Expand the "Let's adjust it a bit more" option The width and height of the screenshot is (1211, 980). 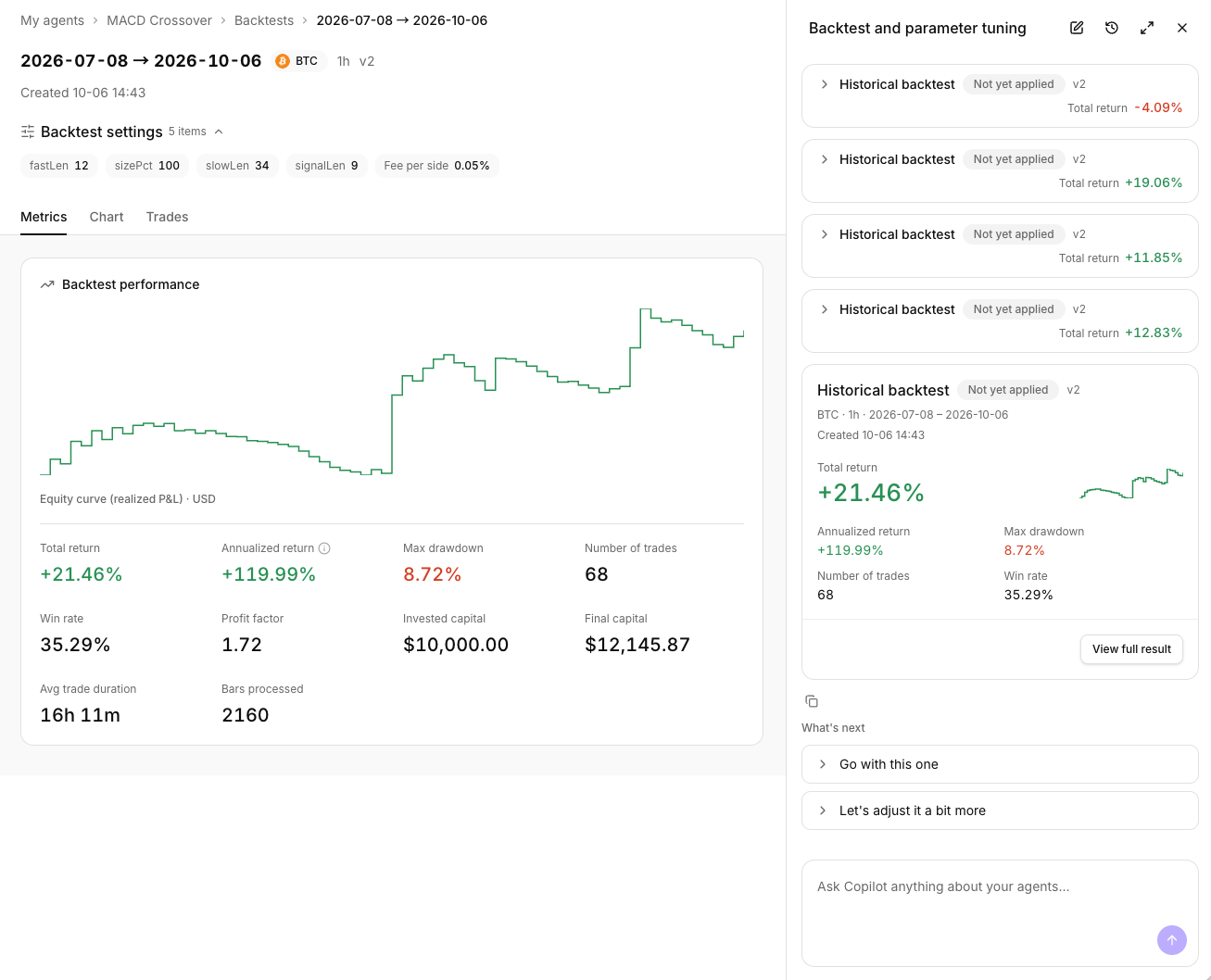[x=1000, y=810]
